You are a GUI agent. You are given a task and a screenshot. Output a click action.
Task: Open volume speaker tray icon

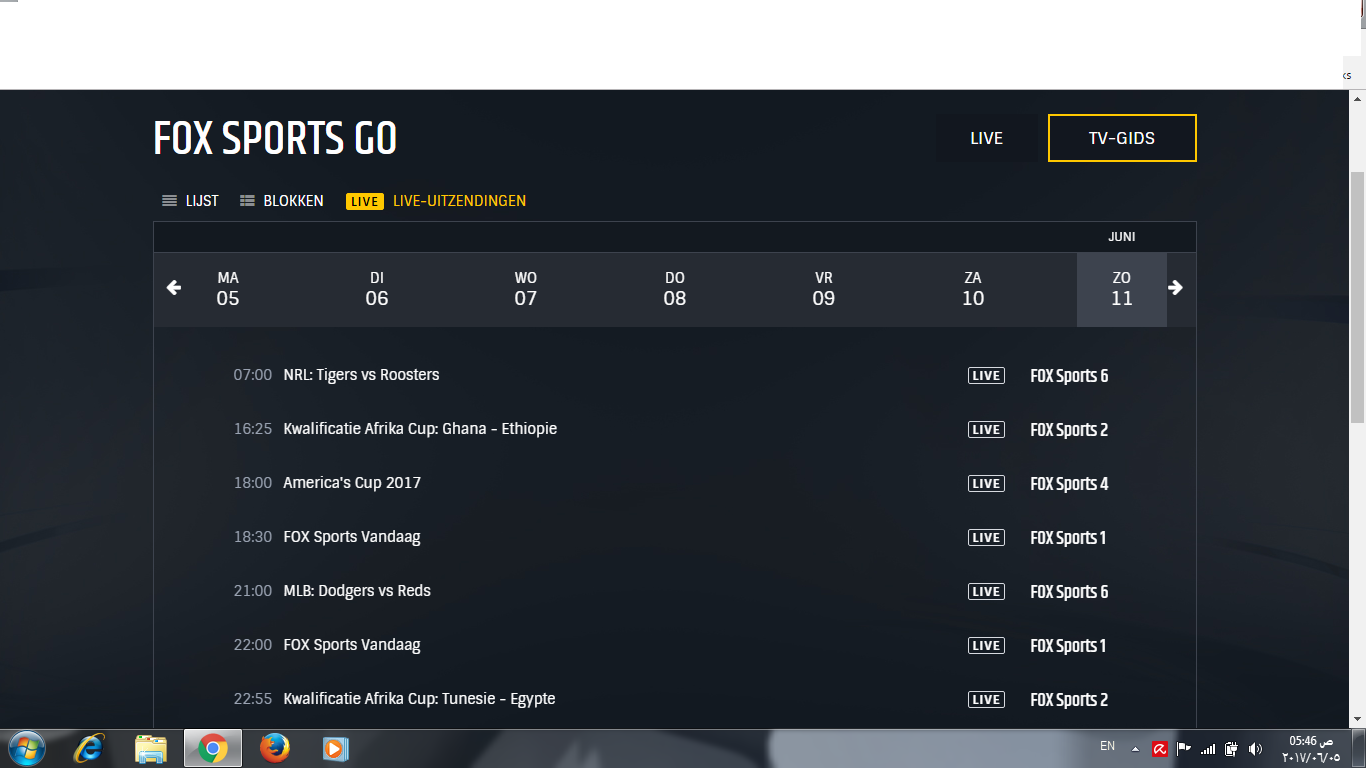1256,749
